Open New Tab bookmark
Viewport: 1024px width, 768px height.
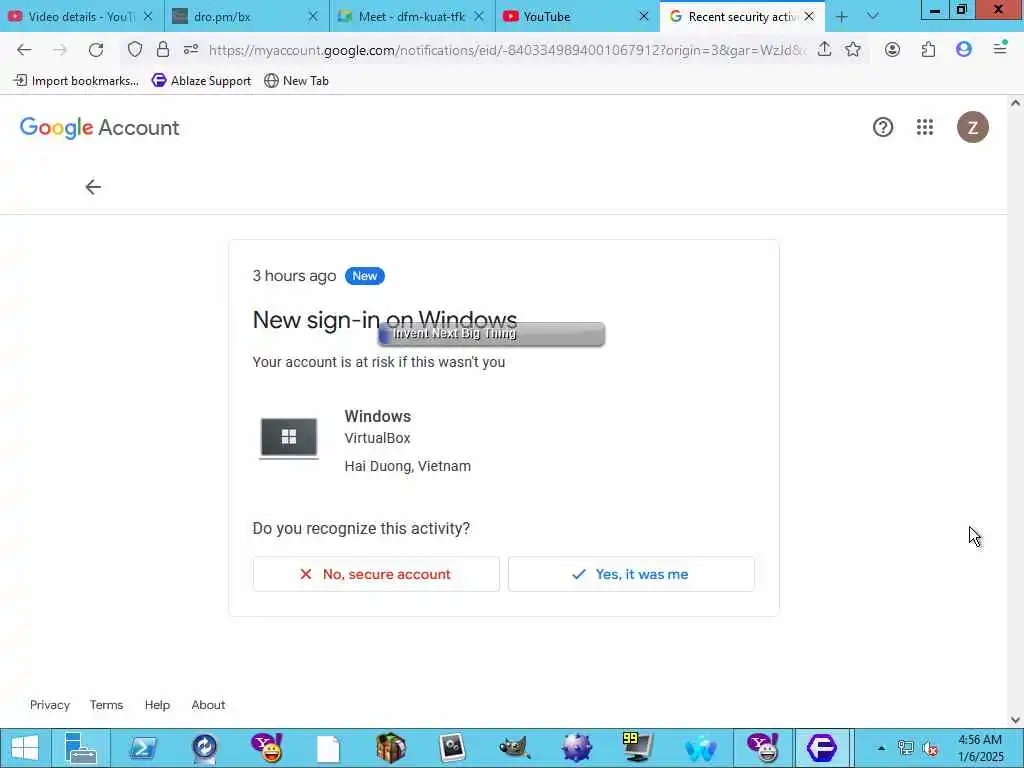click(296, 81)
